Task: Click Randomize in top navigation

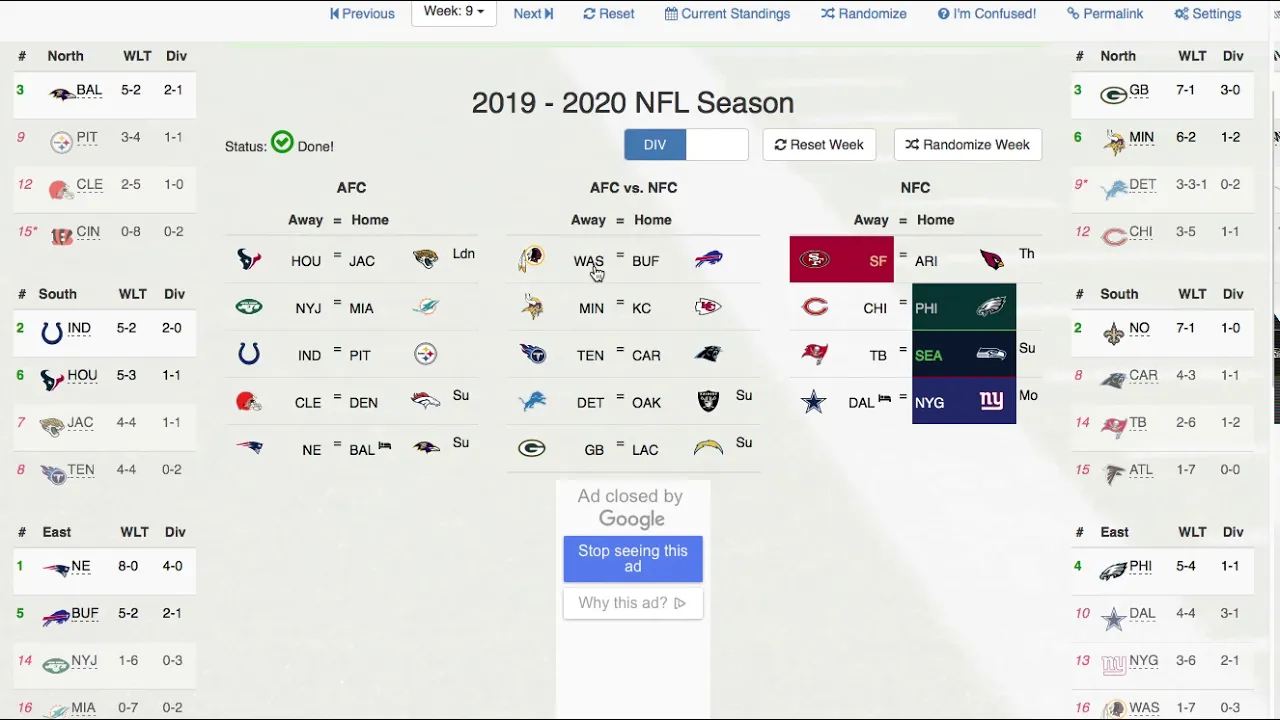Action: pyautogui.click(x=864, y=14)
